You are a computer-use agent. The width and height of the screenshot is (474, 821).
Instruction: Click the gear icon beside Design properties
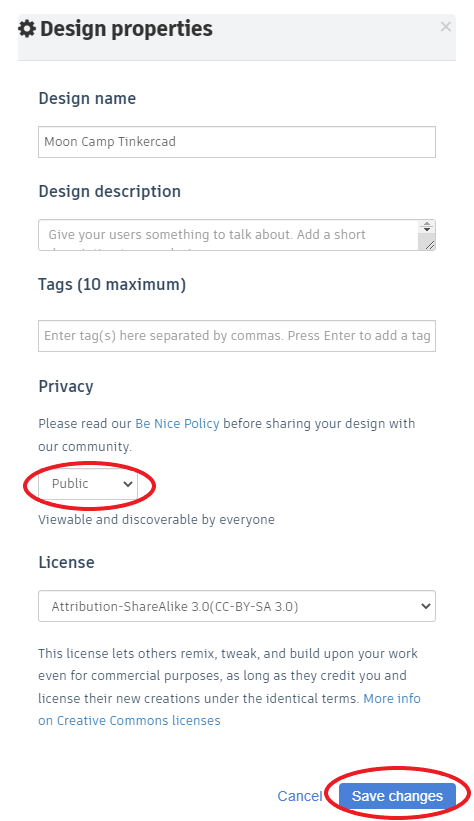click(27, 28)
